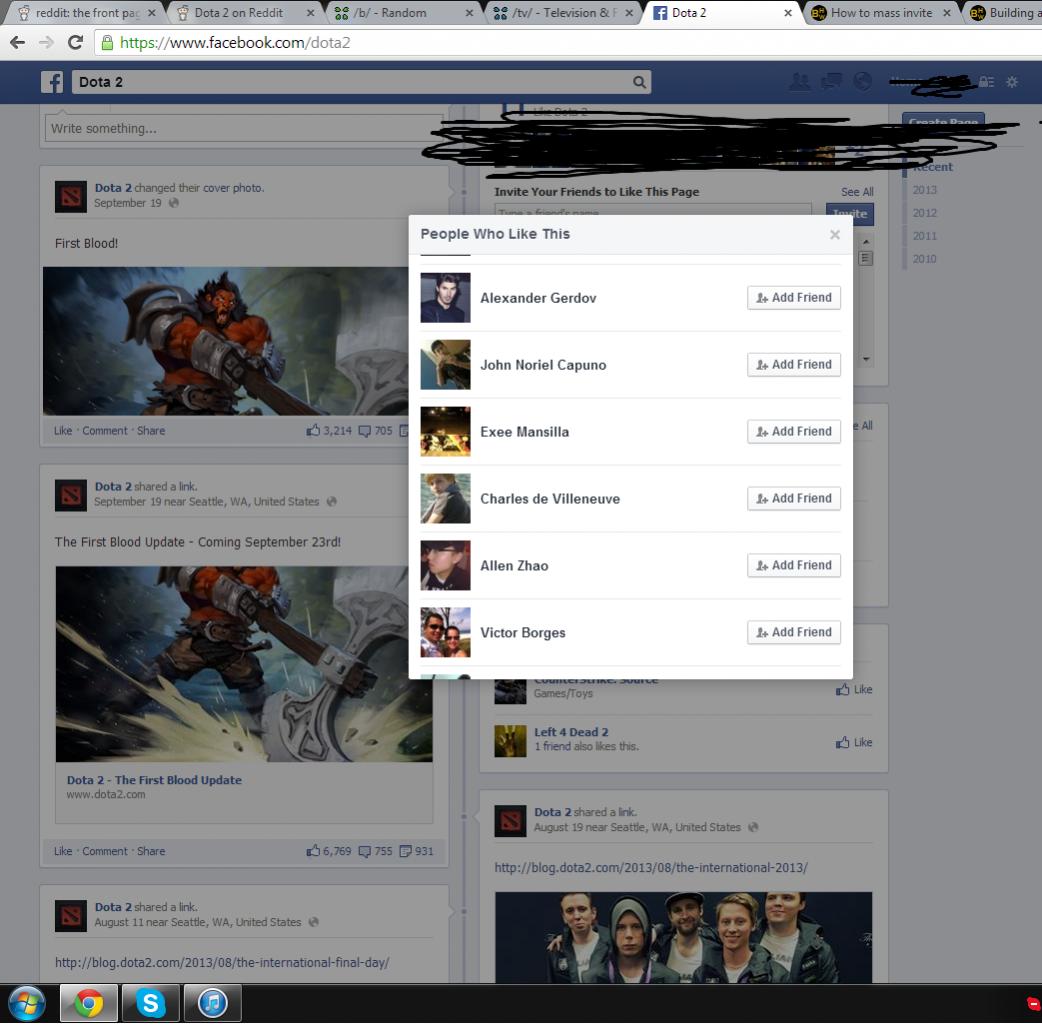Add Exee Mansilla as friend
This screenshot has height=1030, width=1042.
click(x=793, y=431)
